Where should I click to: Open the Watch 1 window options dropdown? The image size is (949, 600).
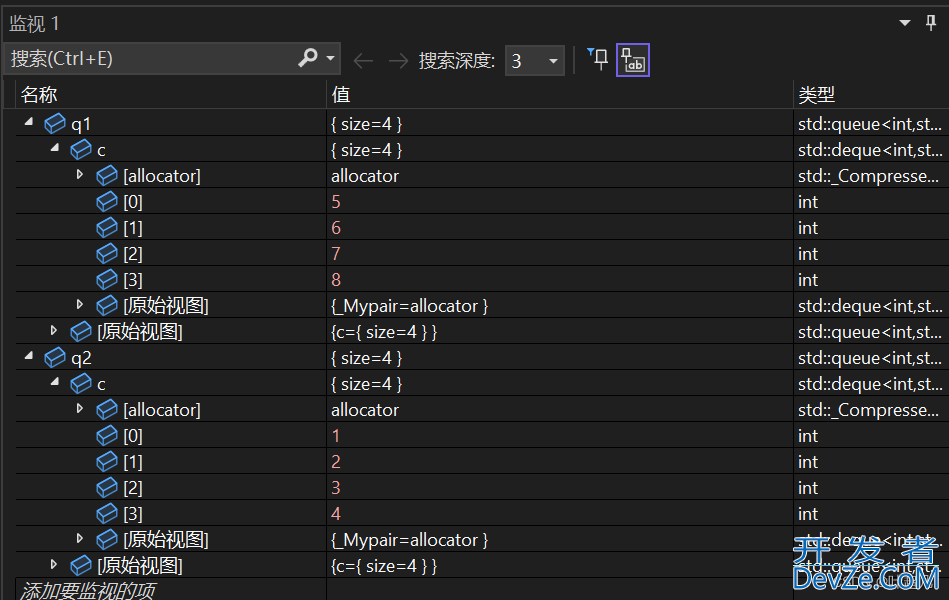tap(905, 23)
